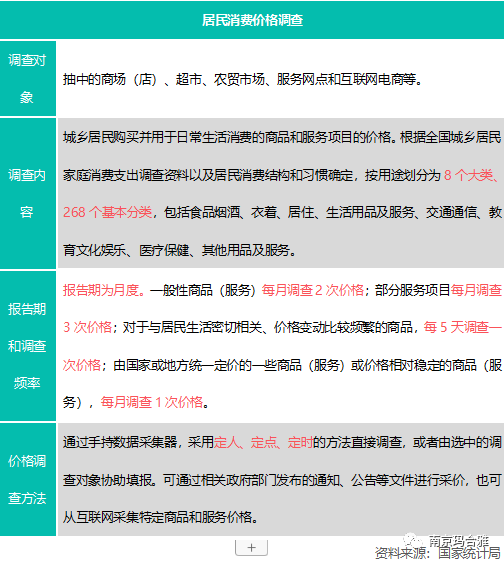Click the 调查对象 row header

coord(28,79)
